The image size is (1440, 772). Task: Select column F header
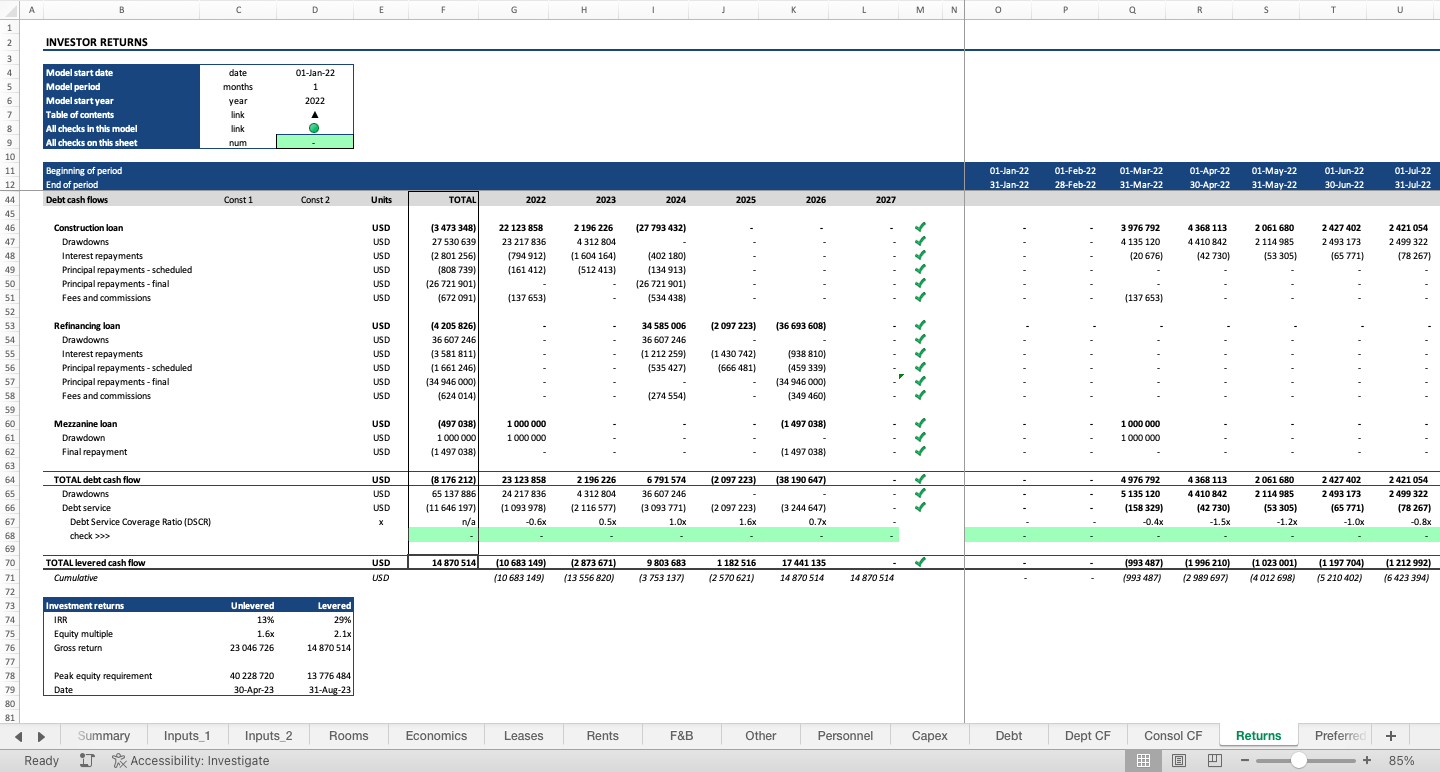click(x=443, y=10)
